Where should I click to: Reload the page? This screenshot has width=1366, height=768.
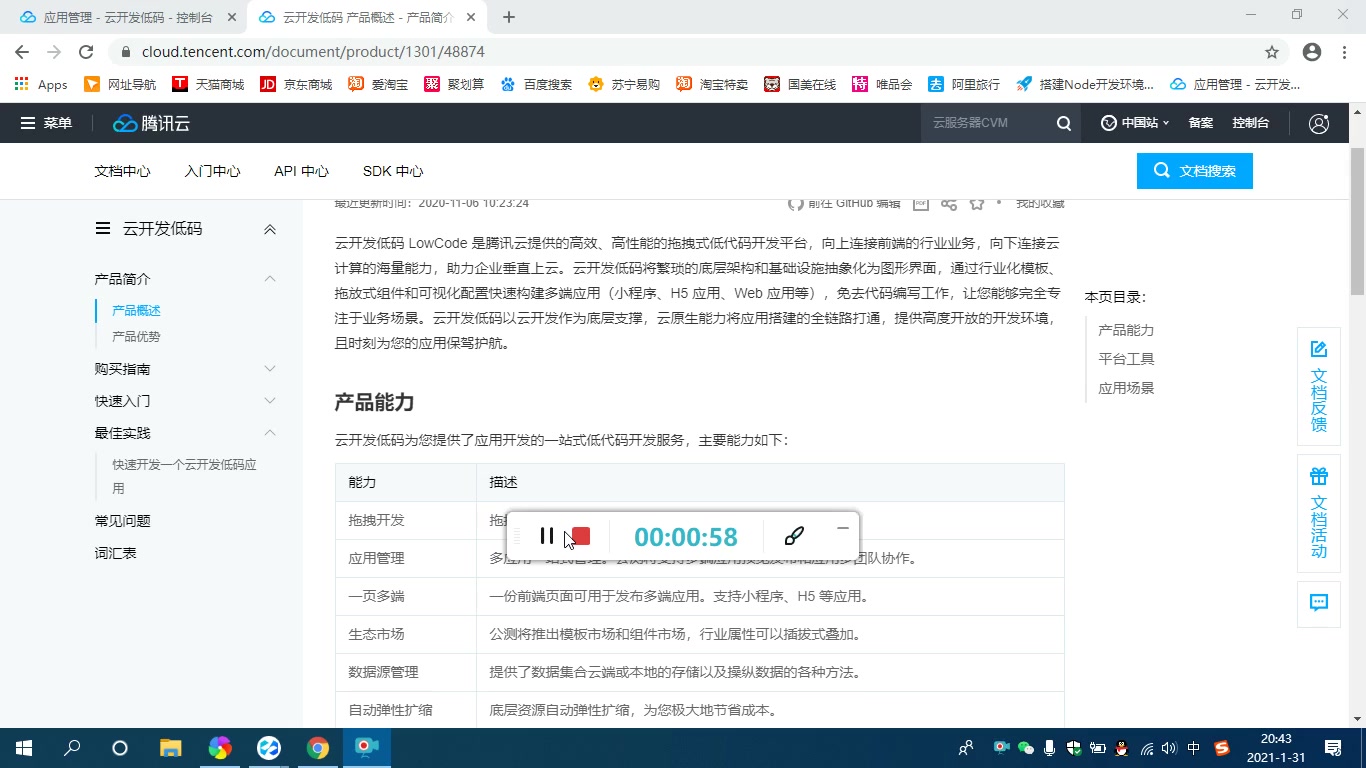[x=86, y=52]
